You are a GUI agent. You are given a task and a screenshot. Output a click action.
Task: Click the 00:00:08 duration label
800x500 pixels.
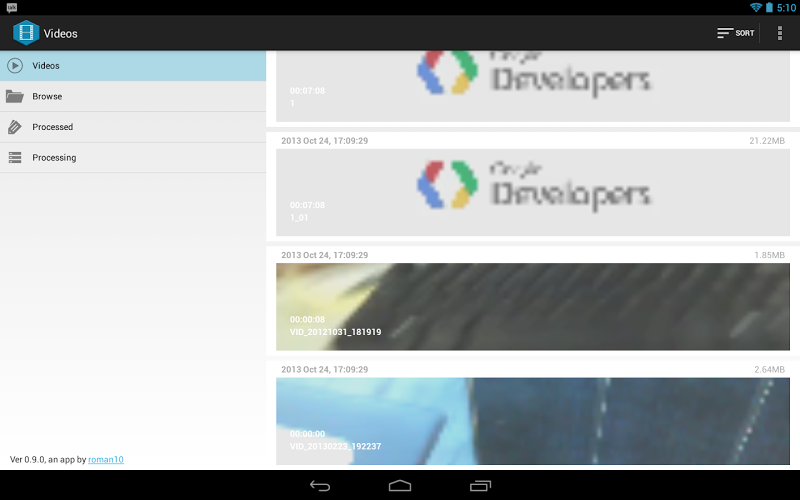(x=307, y=319)
